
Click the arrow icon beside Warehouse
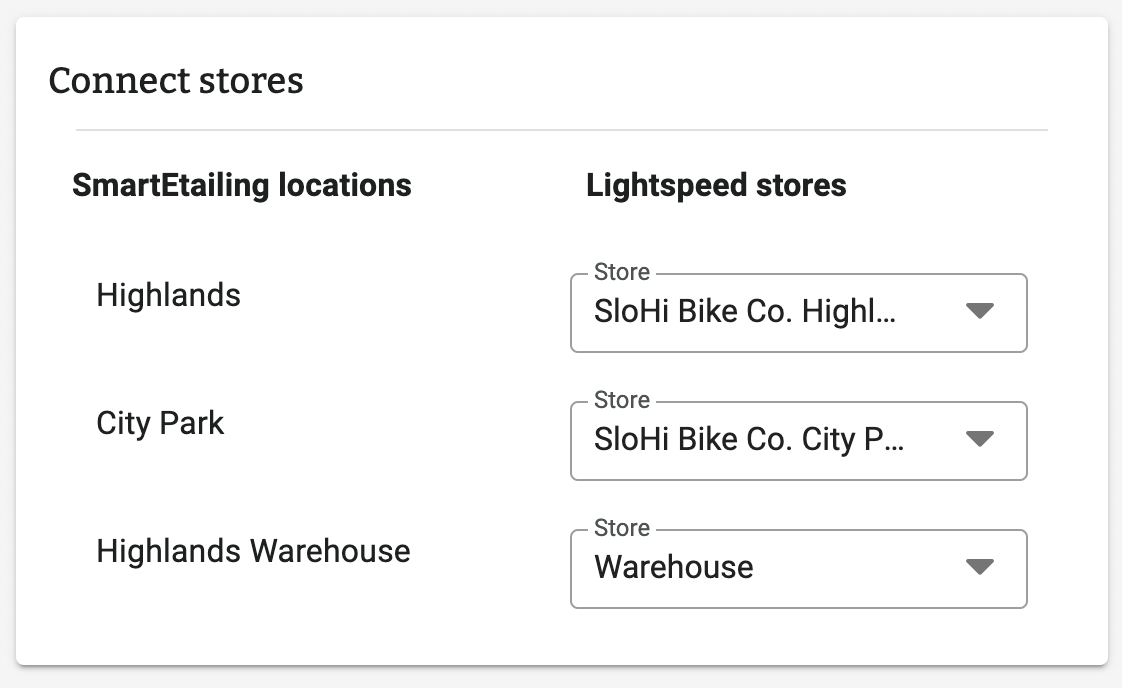click(979, 567)
